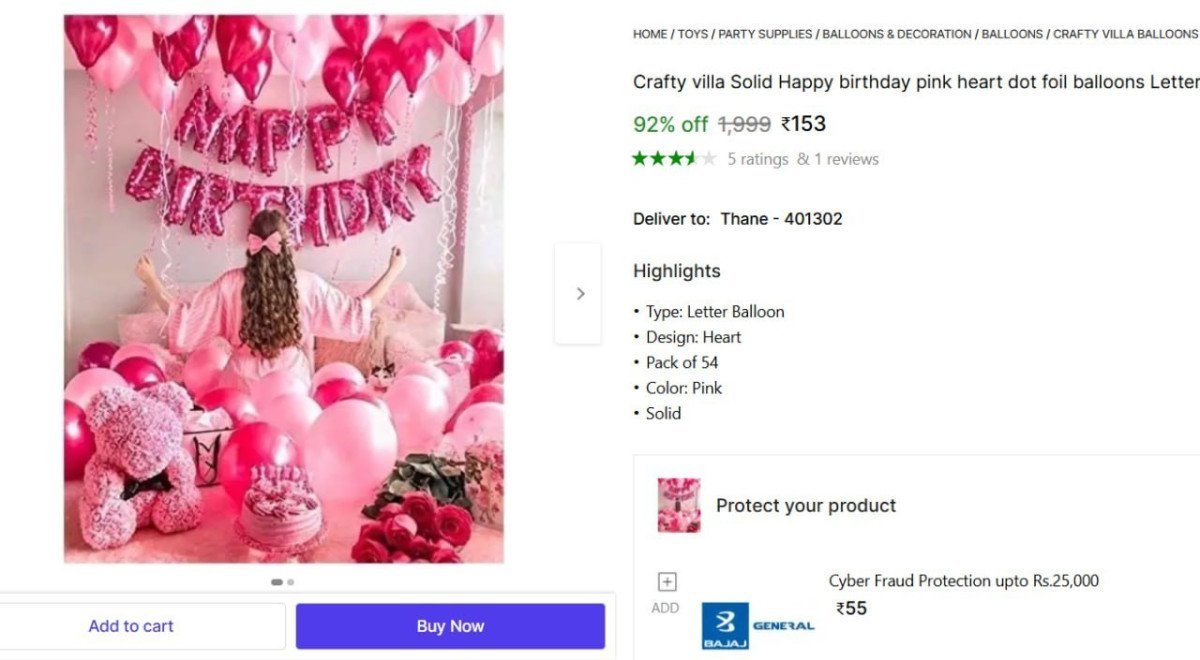This screenshot has height=660, width=1200.
Task: Click the main pink balloon product image
Action: [x=283, y=290]
